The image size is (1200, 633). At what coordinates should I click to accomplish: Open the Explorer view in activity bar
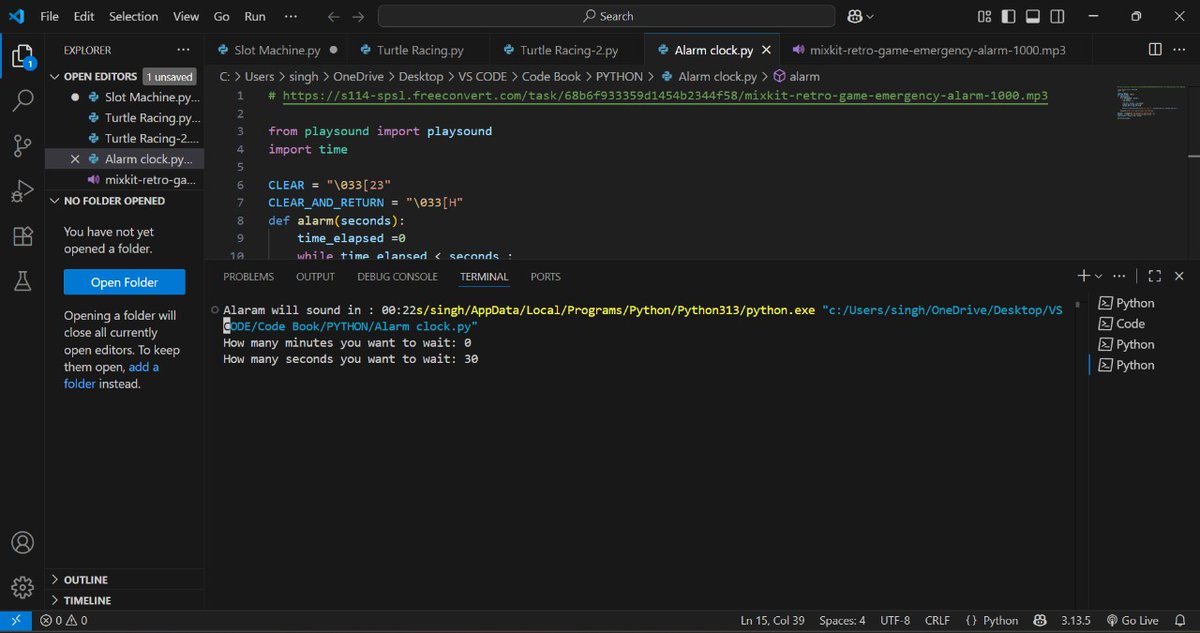(x=22, y=54)
